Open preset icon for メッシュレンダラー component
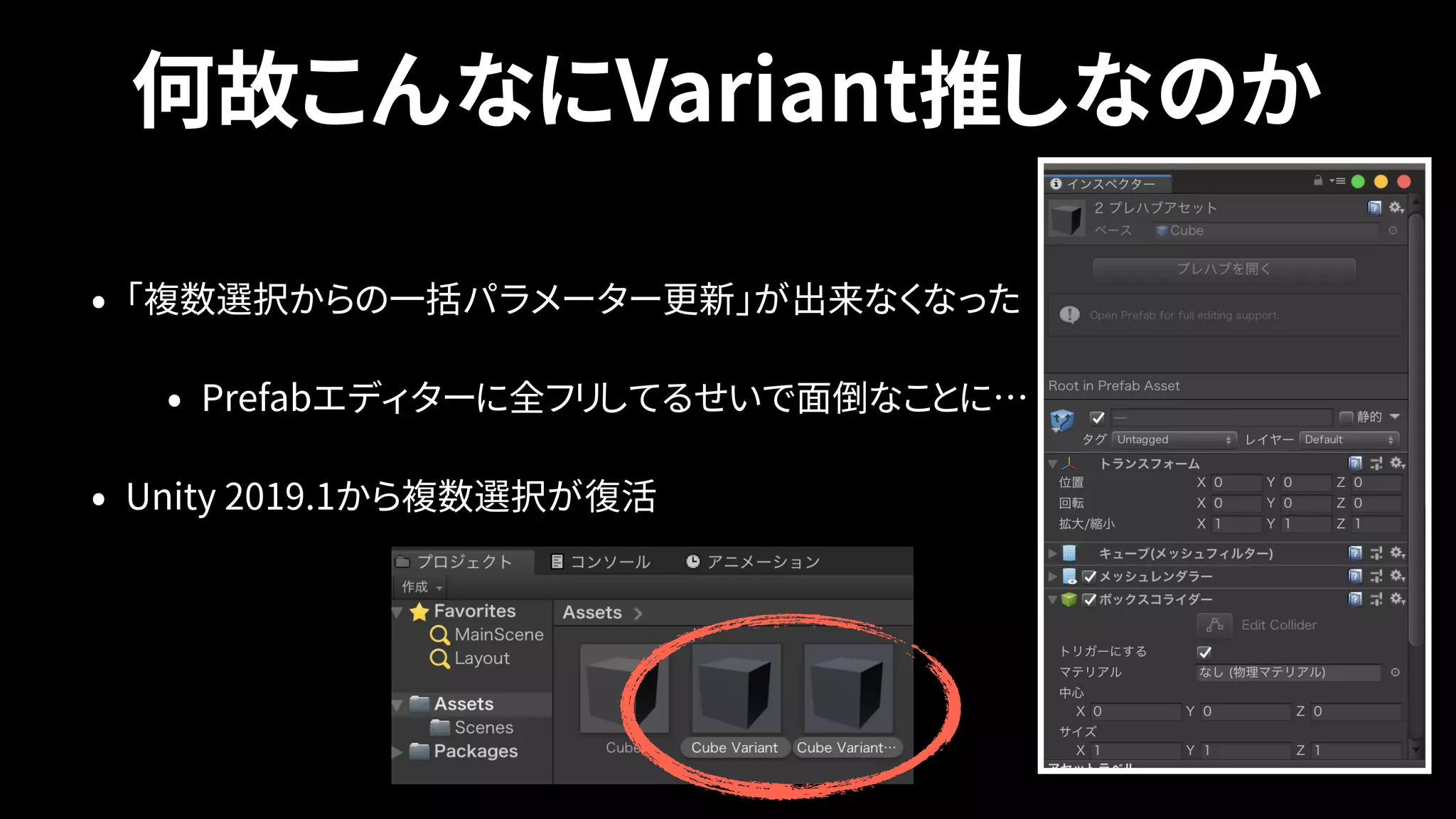 tap(1376, 576)
